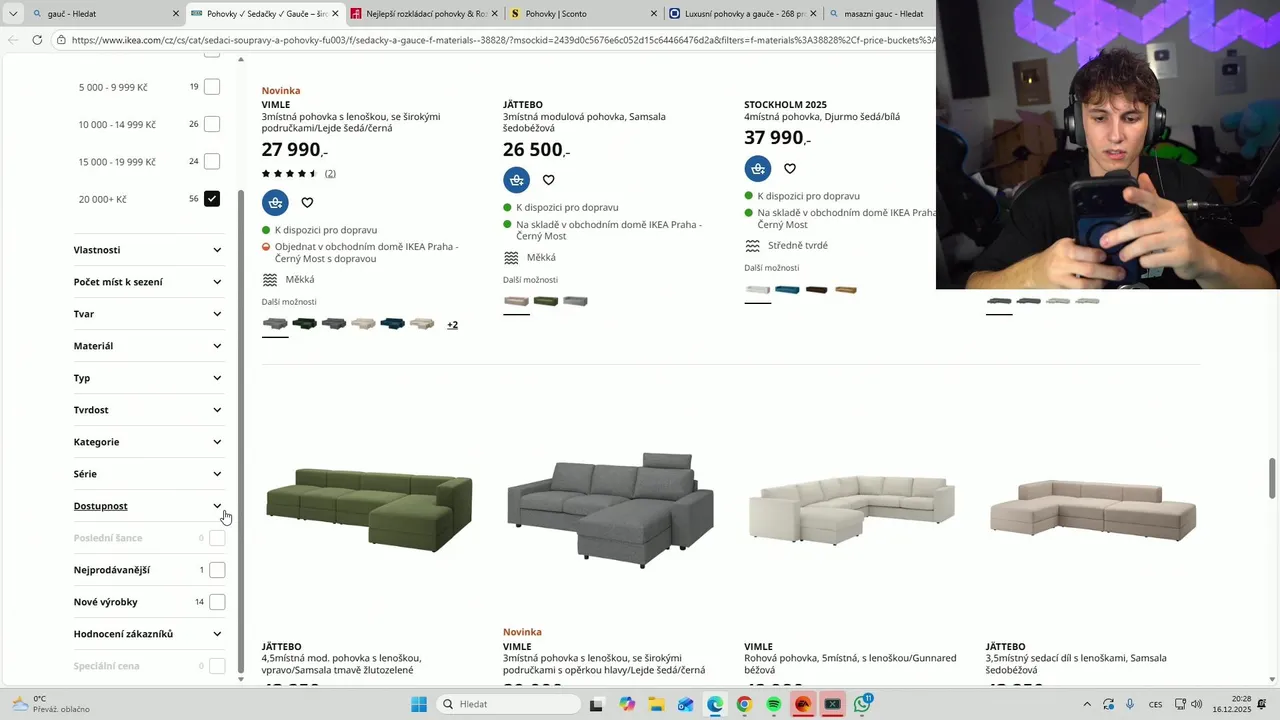Expand the Tvrdost filter section
This screenshot has width=1280, height=720.
148,410
